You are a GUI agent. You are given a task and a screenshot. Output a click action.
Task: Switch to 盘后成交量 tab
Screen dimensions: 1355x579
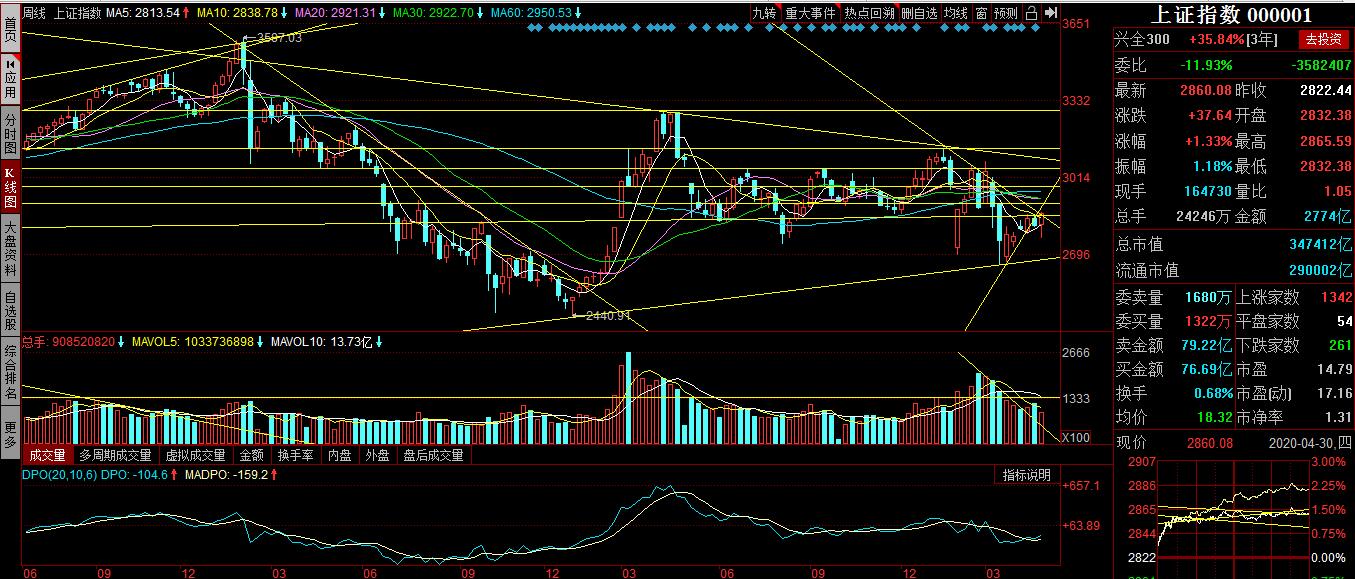[x=434, y=455]
